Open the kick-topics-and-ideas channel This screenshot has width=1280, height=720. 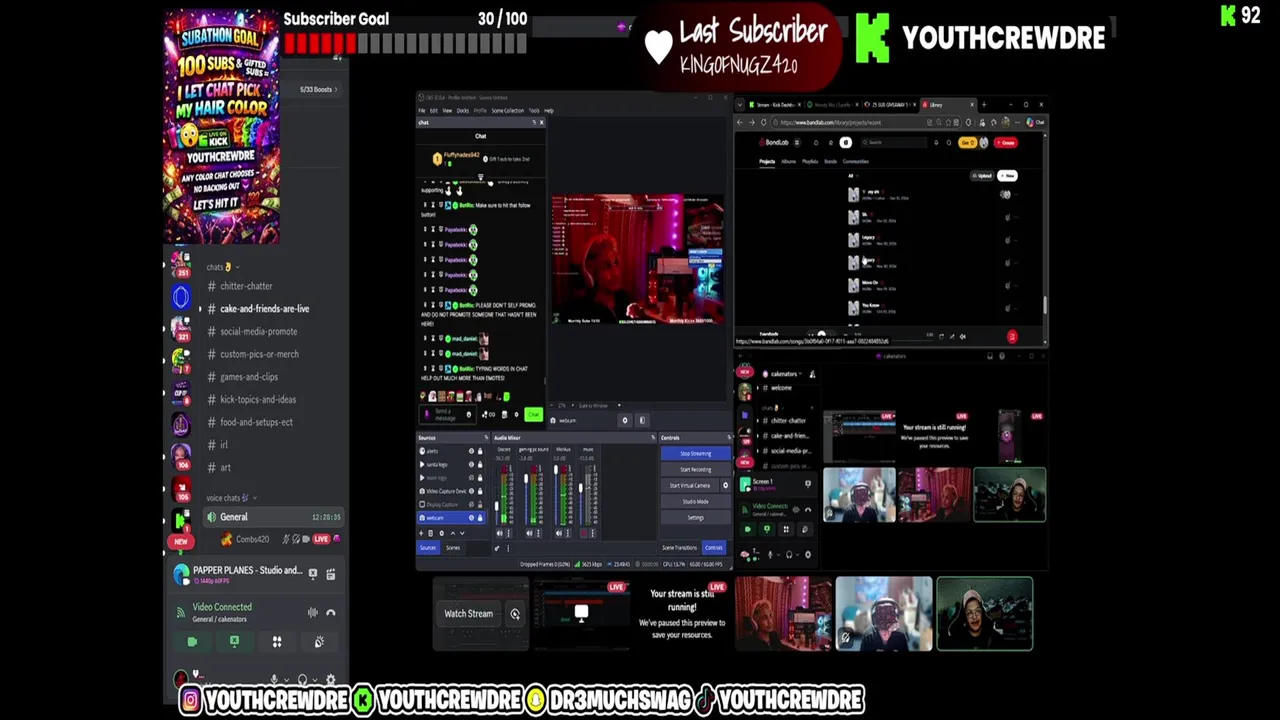point(258,399)
